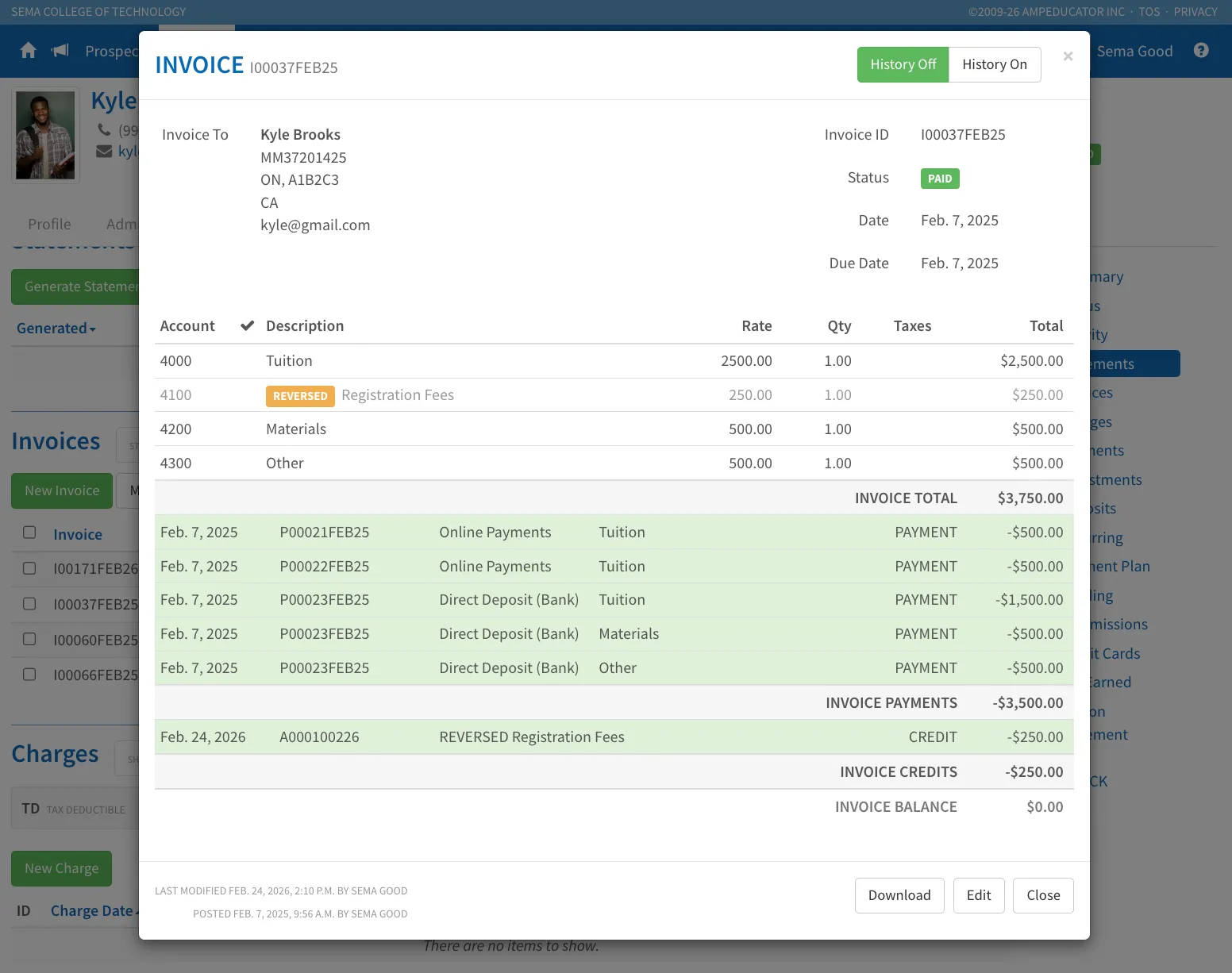The width and height of the screenshot is (1232, 973).
Task: Close the invoice dialog with the X
Action: click(1068, 56)
